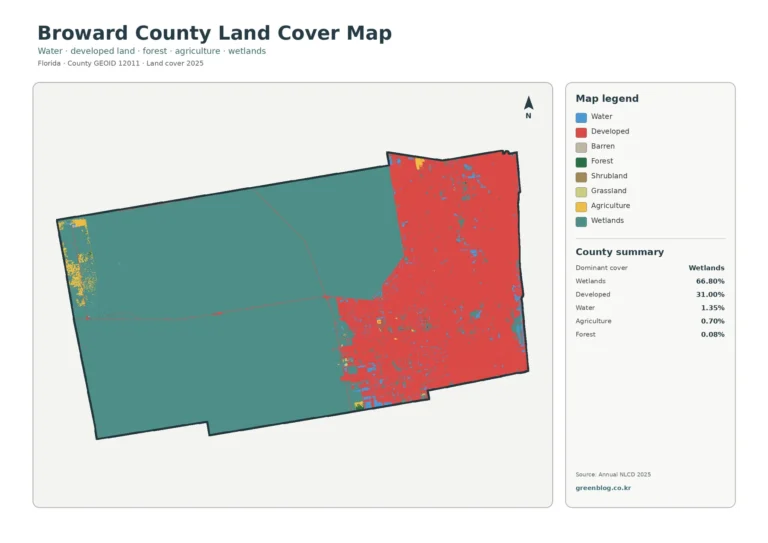Click the north arrow compass icon
This screenshot has height=543, width=768.
click(x=528, y=107)
